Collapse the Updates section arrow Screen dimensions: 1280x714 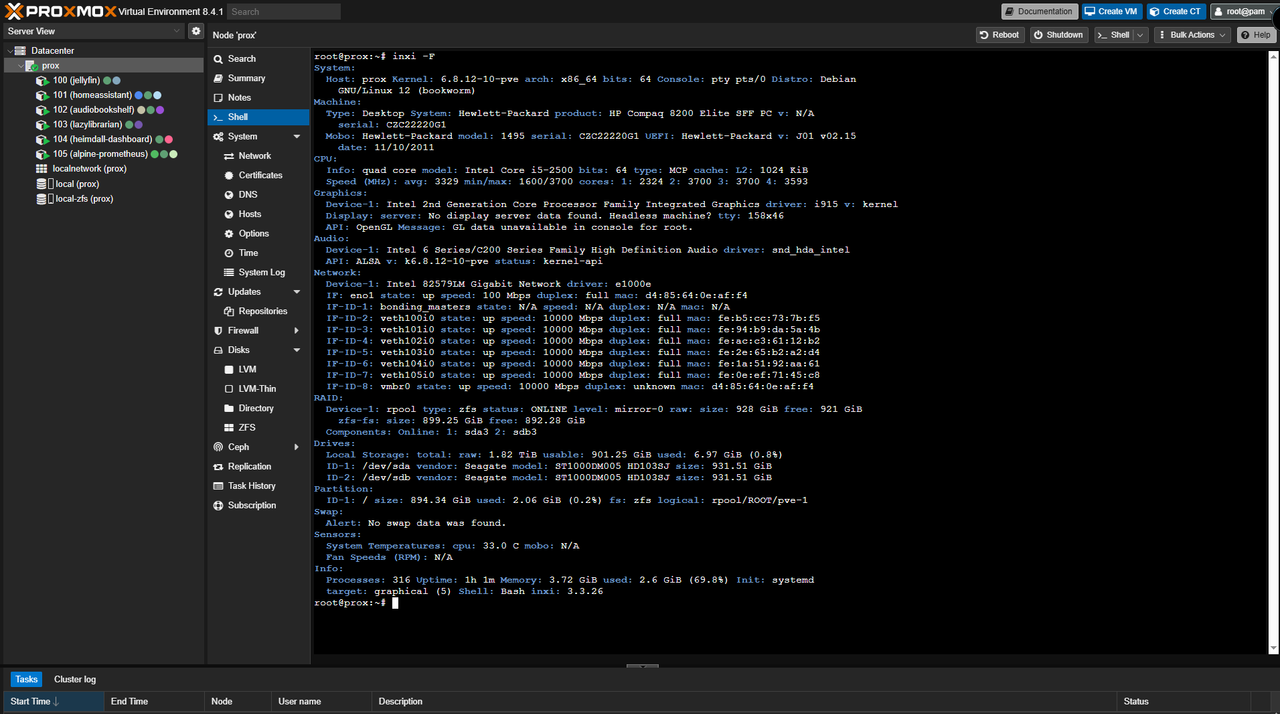coord(297,292)
